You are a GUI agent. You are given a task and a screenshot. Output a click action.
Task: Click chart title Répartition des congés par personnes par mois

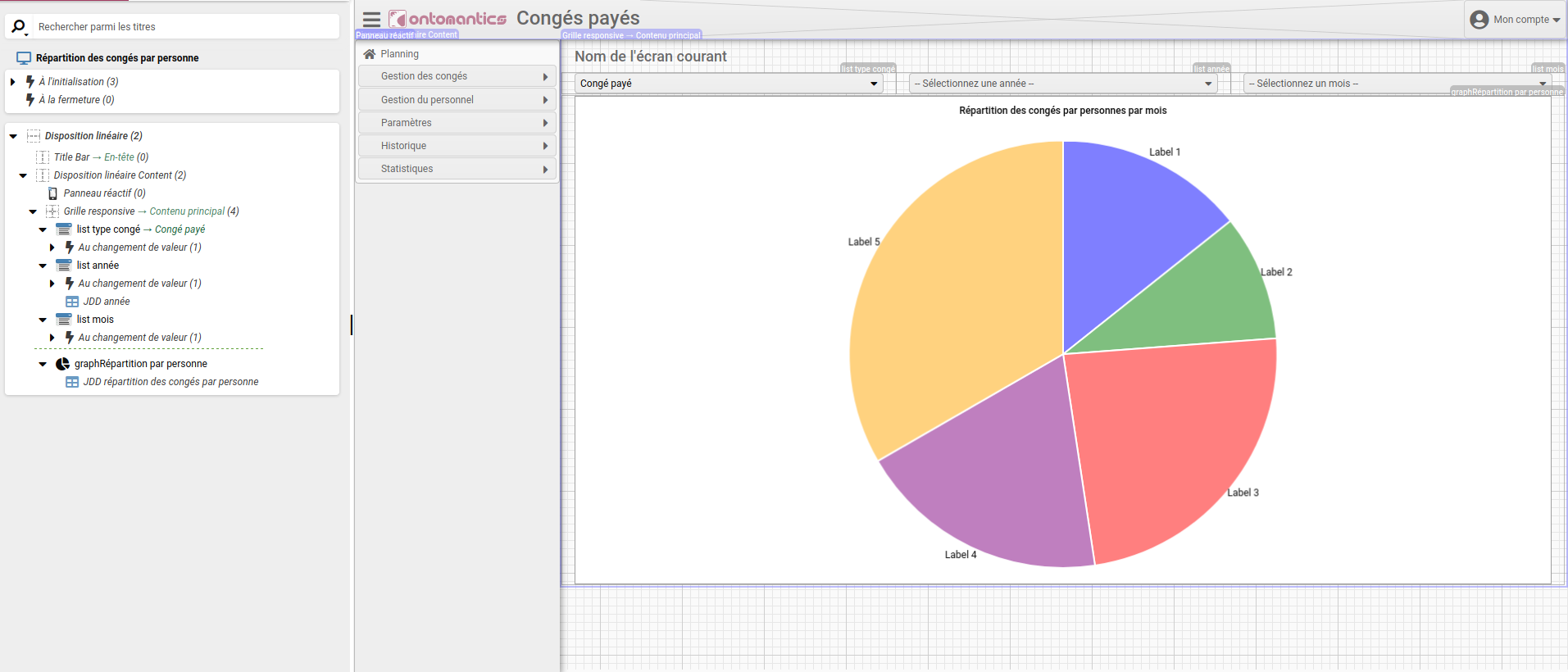pos(1063,111)
